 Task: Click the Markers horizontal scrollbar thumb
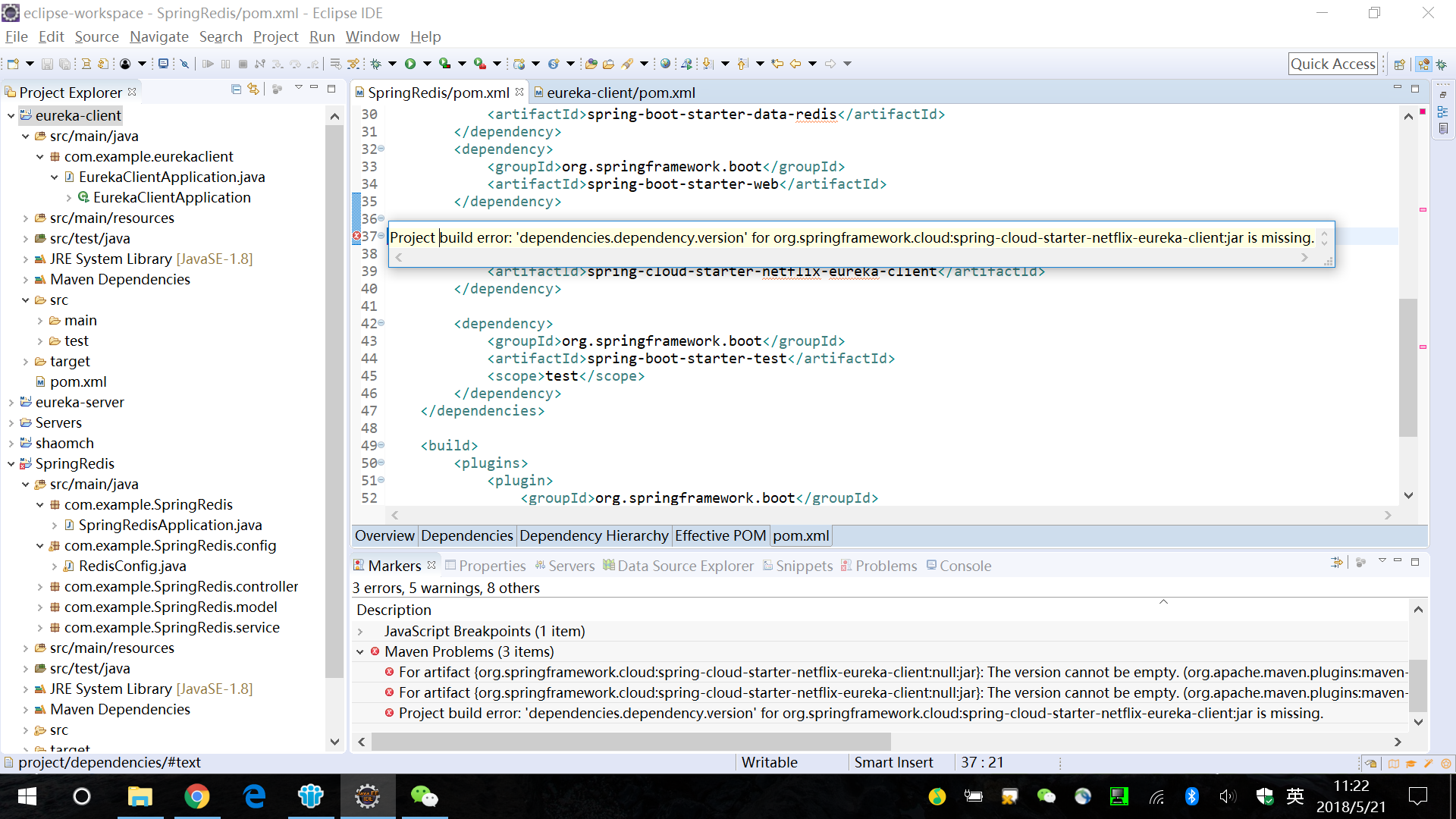coord(631,742)
